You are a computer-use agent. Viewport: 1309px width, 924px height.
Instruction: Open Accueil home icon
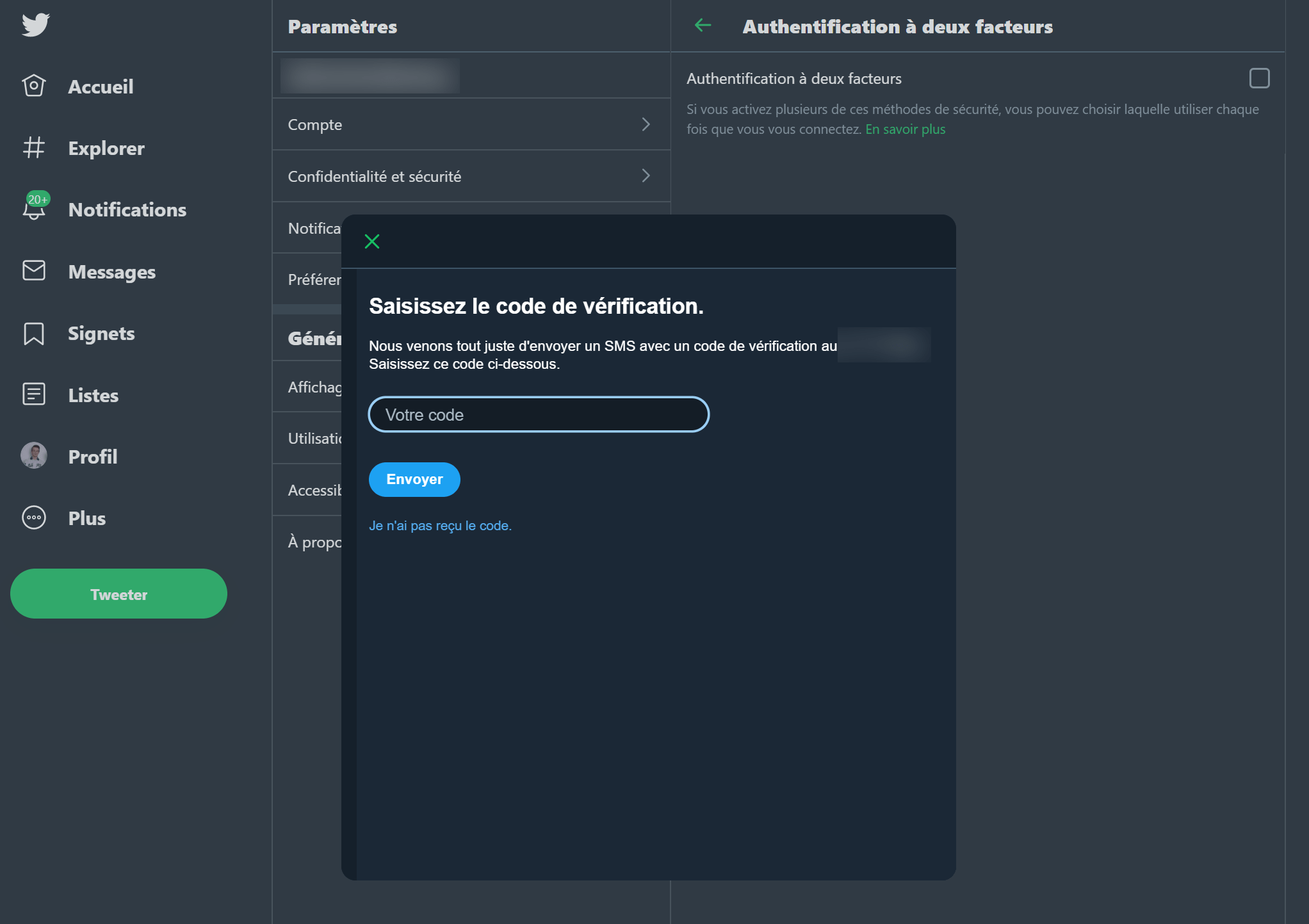point(34,86)
